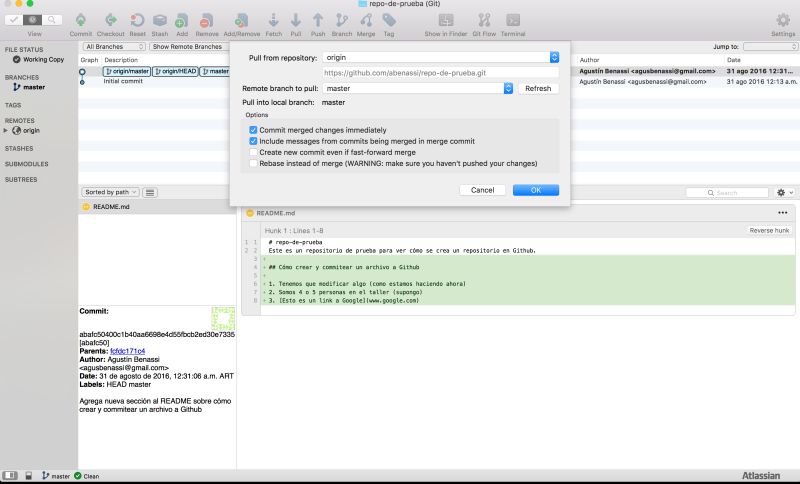
Task: Click the Add/Remove toolbar icon
Action: 241,21
